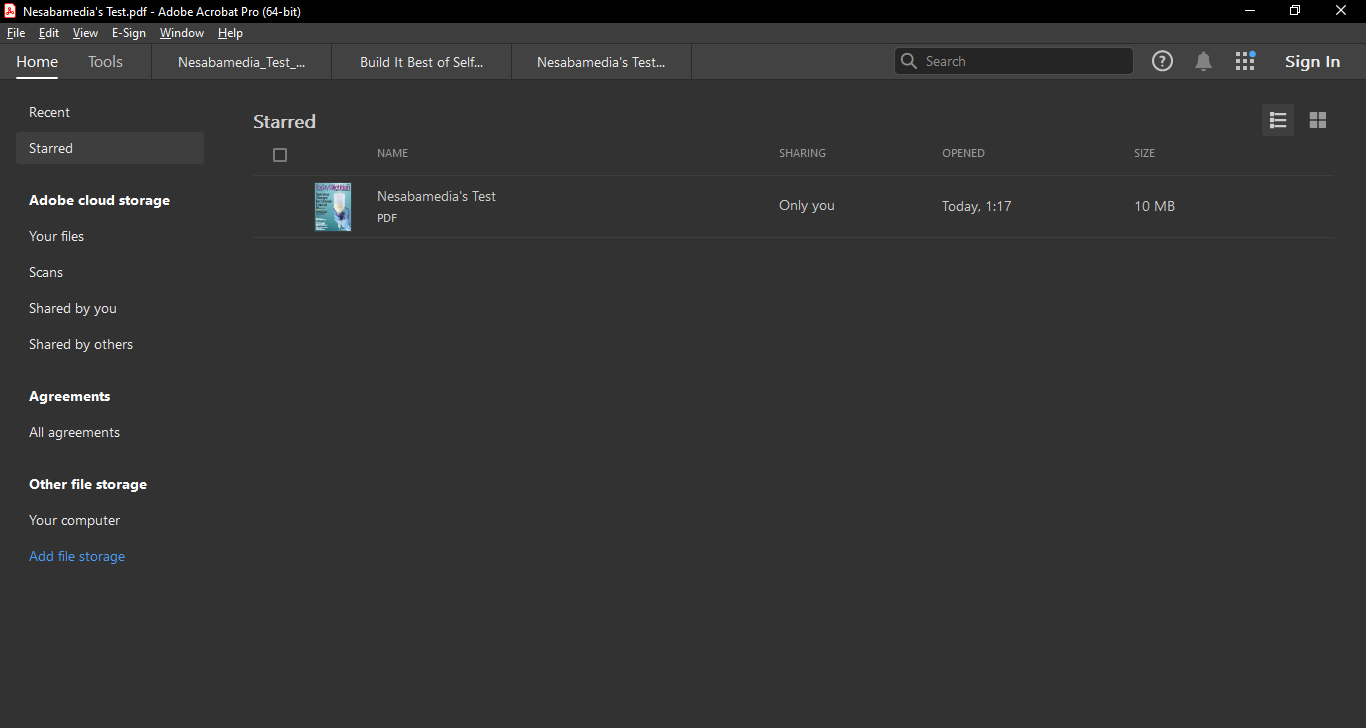Open the E-Sign menu
This screenshot has height=728, width=1366.
pyautogui.click(x=128, y=33)
